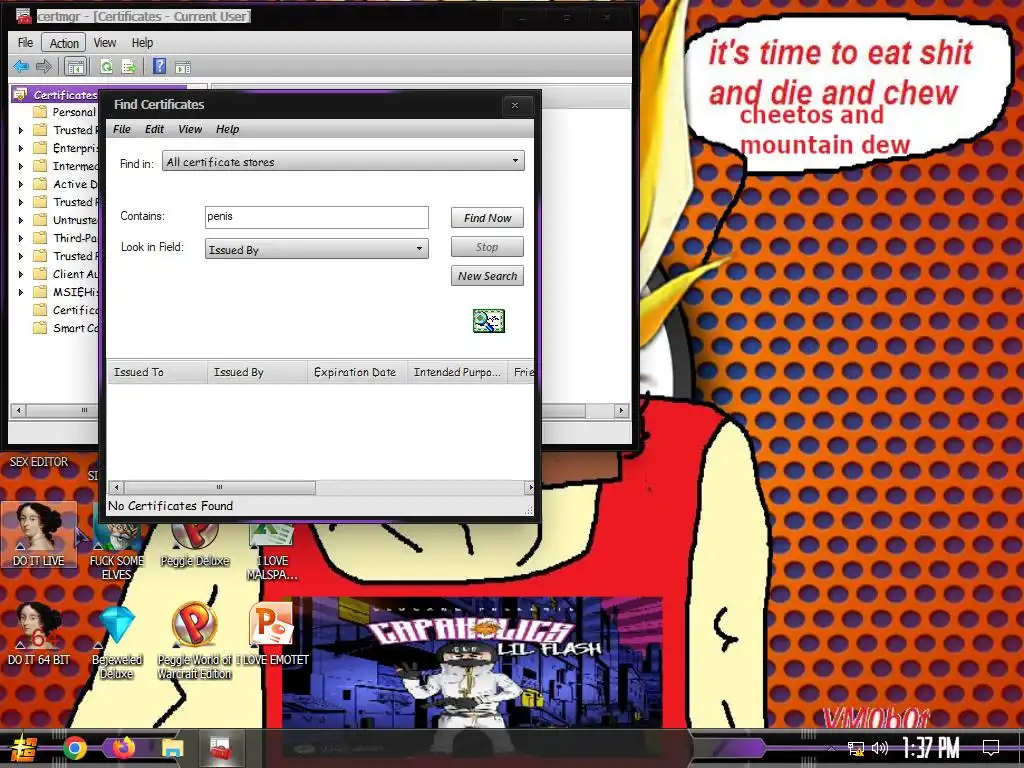Screen dimensions: 1024x768
Task: Expand the MSIEHis... folder node
Action: pos(21,292)
